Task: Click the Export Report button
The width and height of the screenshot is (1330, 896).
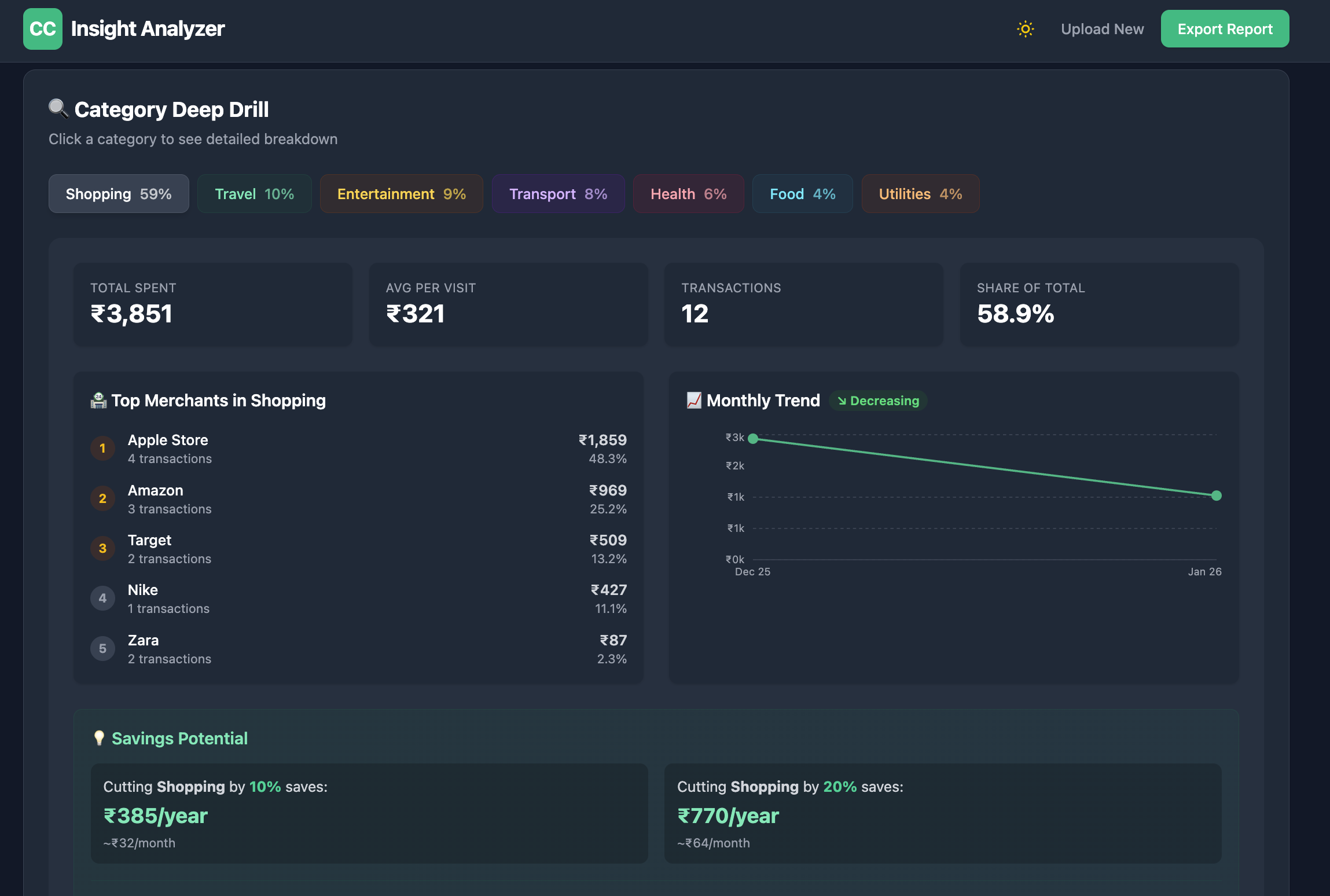Action: [x=1225, y=28]
